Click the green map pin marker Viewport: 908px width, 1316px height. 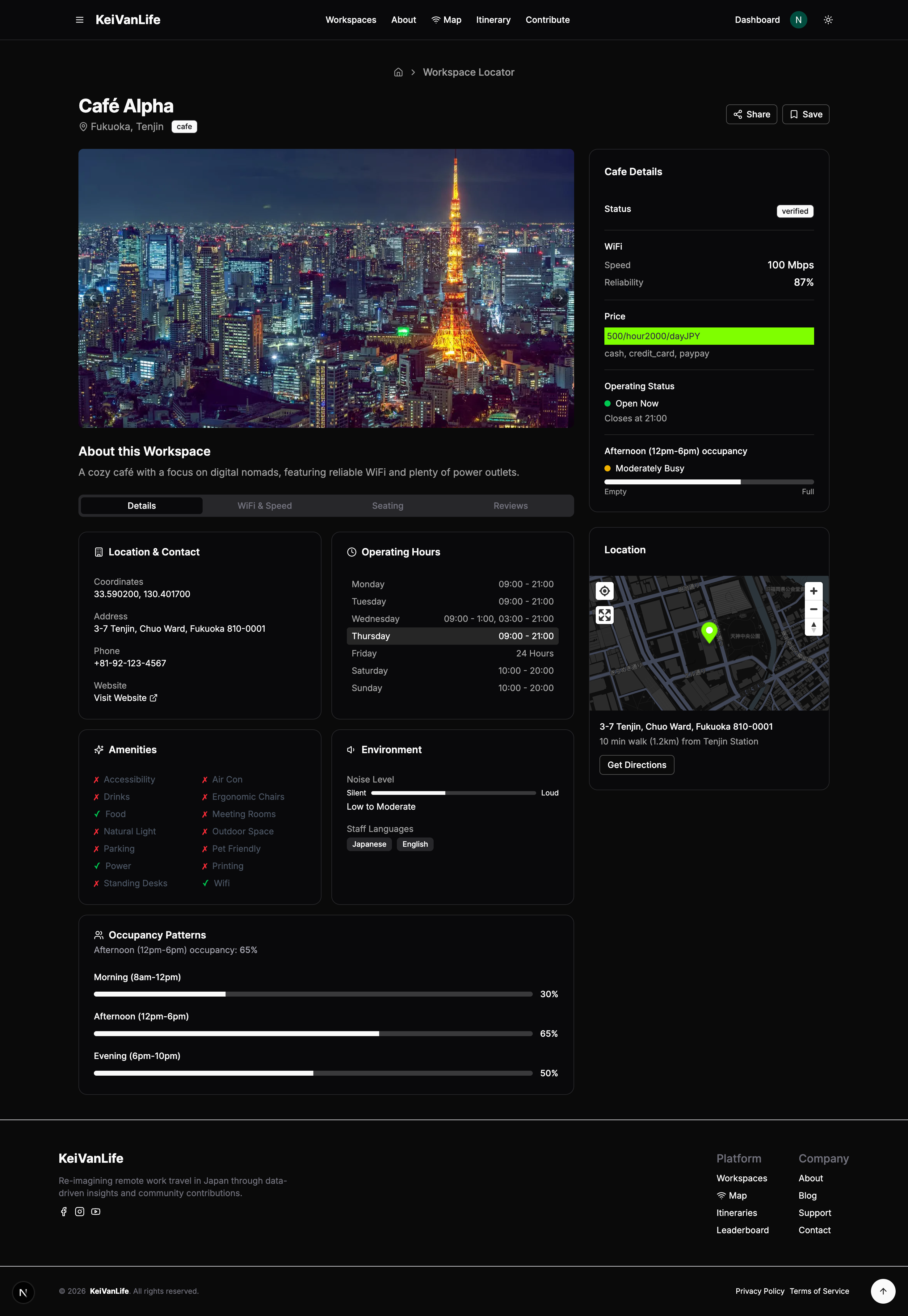pos(709,632)
